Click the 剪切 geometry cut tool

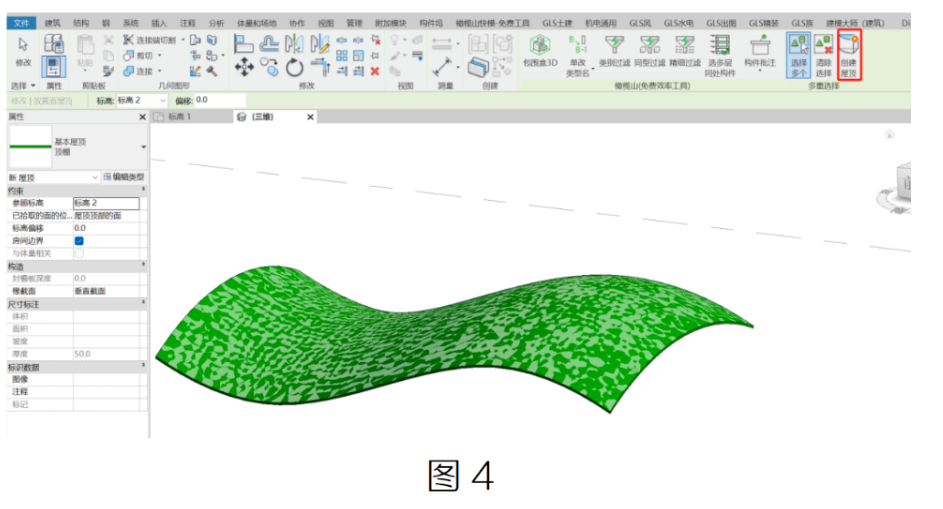[138, 55]
